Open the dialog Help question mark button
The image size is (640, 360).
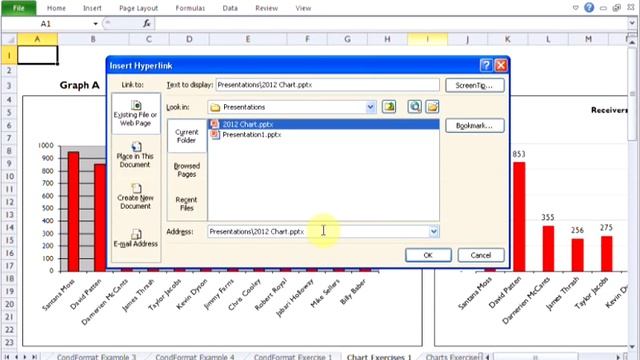[x=486, y=65]
